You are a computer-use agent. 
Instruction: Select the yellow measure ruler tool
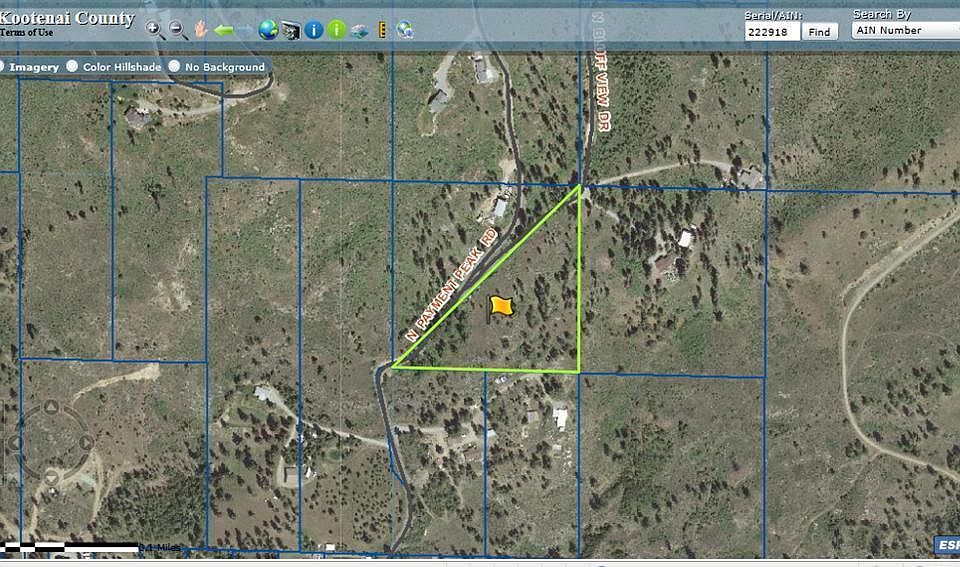381,30
